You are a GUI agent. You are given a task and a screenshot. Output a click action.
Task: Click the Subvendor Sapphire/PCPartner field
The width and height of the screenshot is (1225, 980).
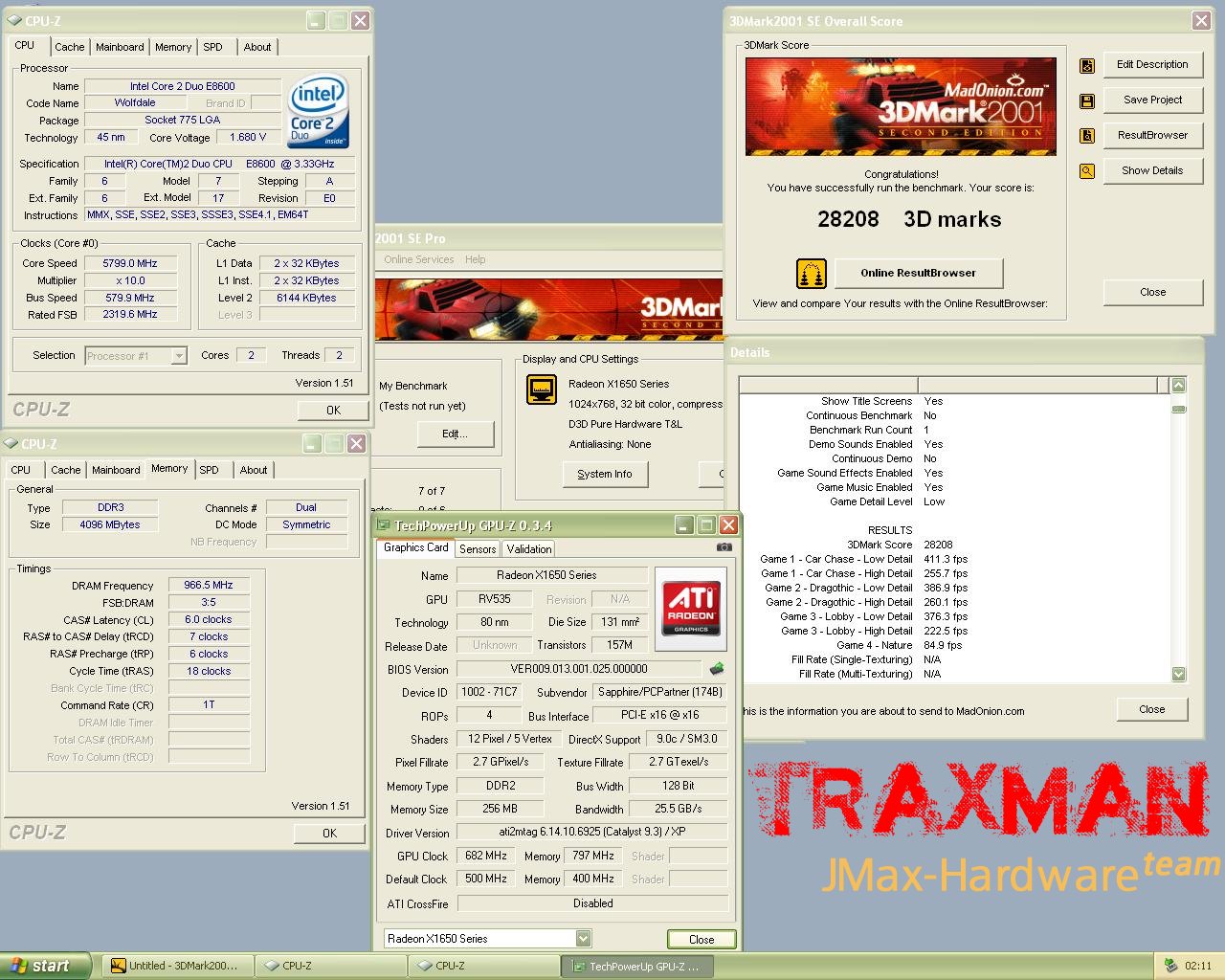pos(659,692)
